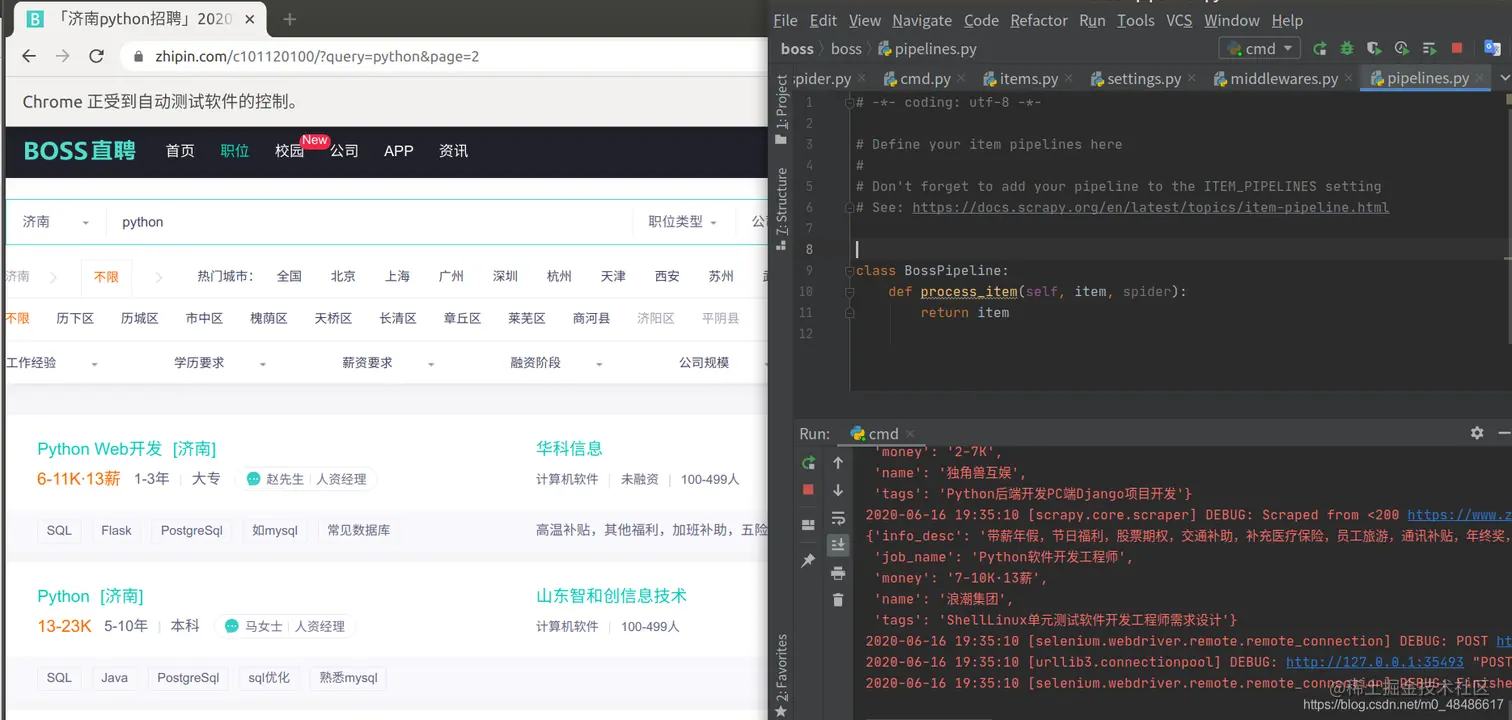Expand the 工作经验 filter
This screenshot has width=1512, height=720.
52,363
